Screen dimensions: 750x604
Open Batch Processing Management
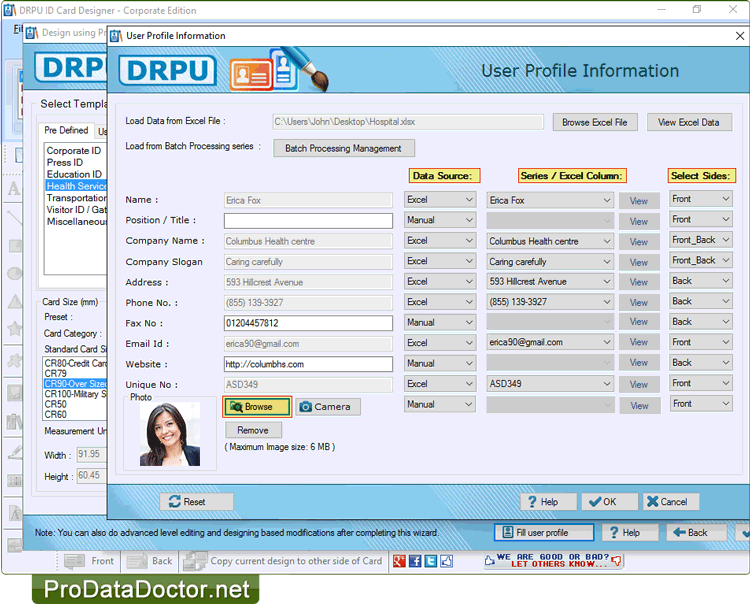[343, 148]
